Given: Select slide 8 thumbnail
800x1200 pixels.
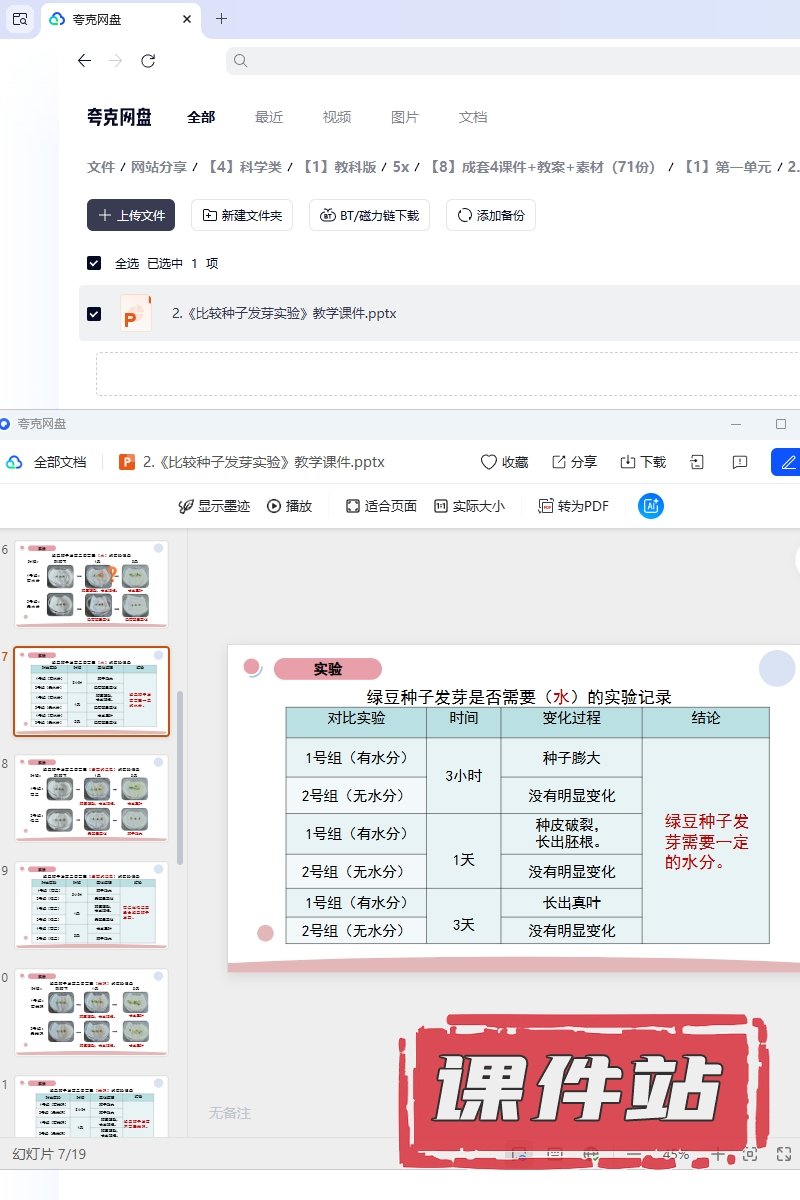Looking at the screenshot, I should (x=92, y=798).
